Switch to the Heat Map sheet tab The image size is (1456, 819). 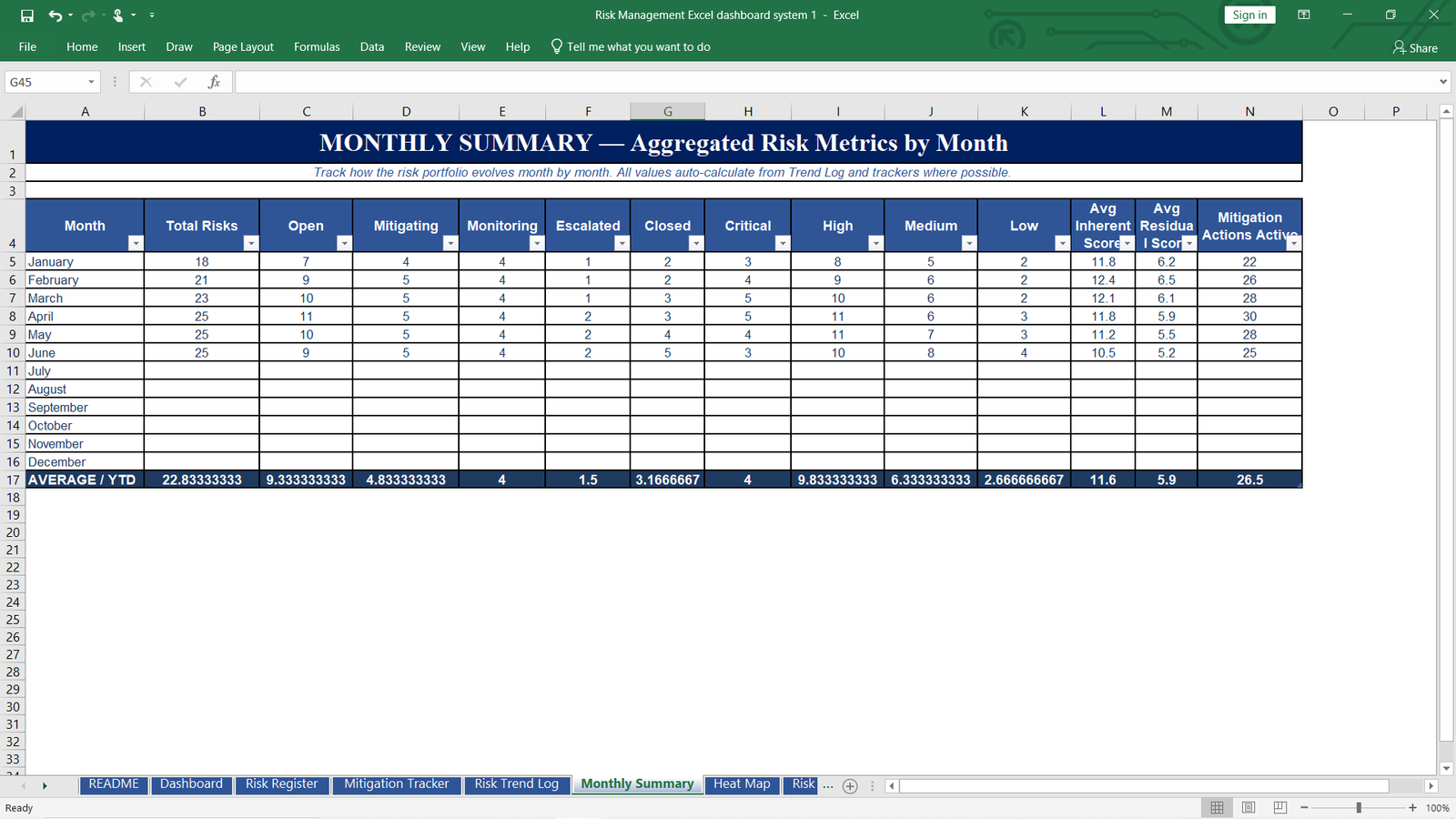[x=742, y=784]
